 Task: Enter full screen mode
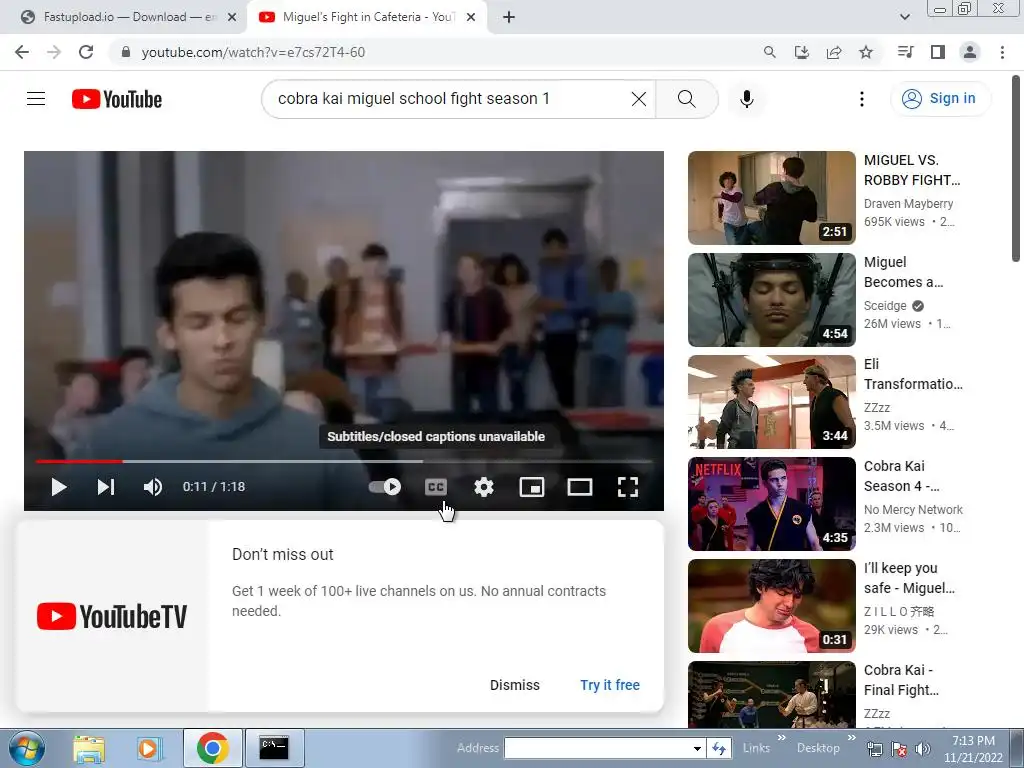coord(628,487)
